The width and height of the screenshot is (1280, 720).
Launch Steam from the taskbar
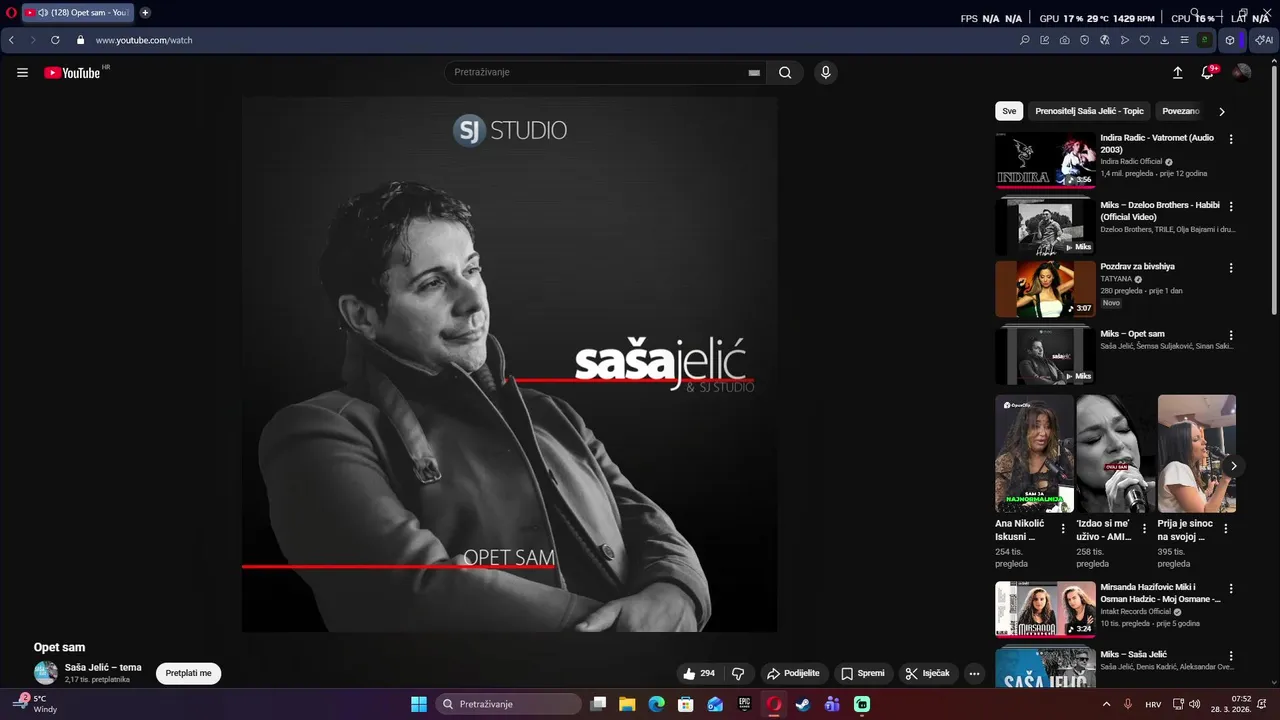point(802,704)
